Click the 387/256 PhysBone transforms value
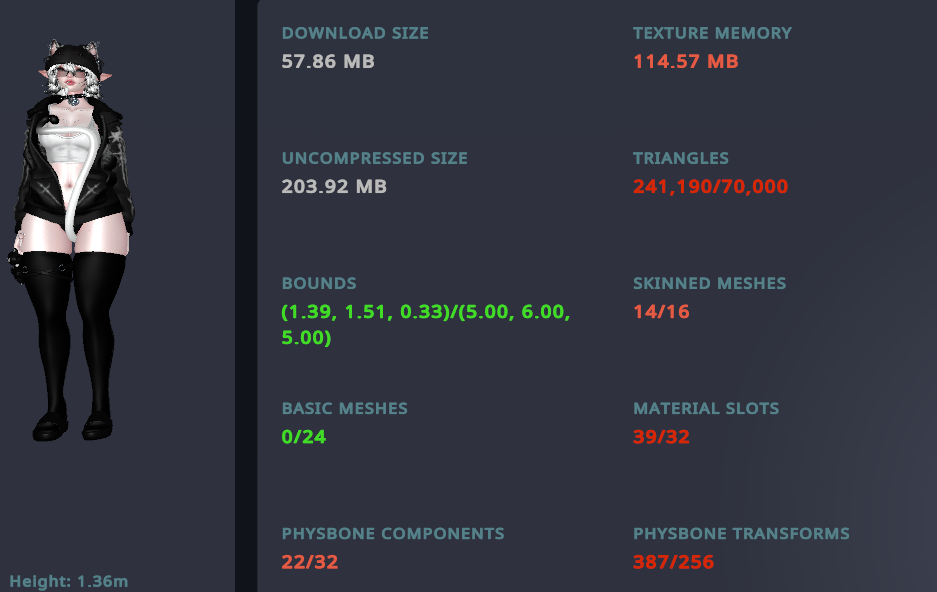Viewport: 937px width, 592px height. tap(673, 562)
